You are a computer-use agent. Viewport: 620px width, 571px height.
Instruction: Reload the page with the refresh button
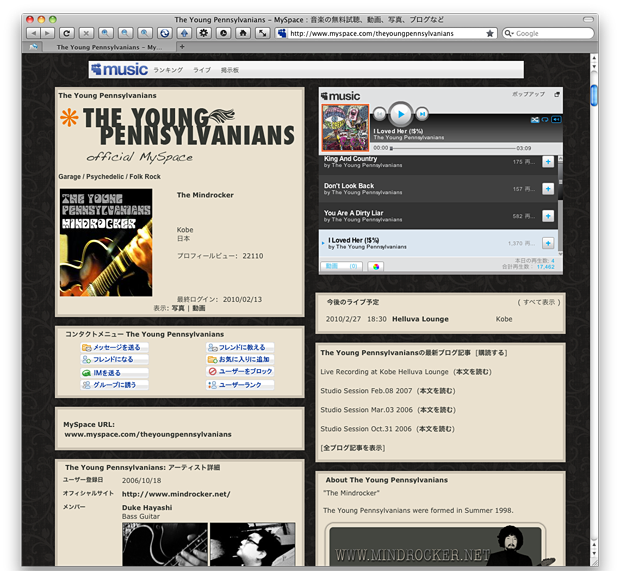coord(67,33)
